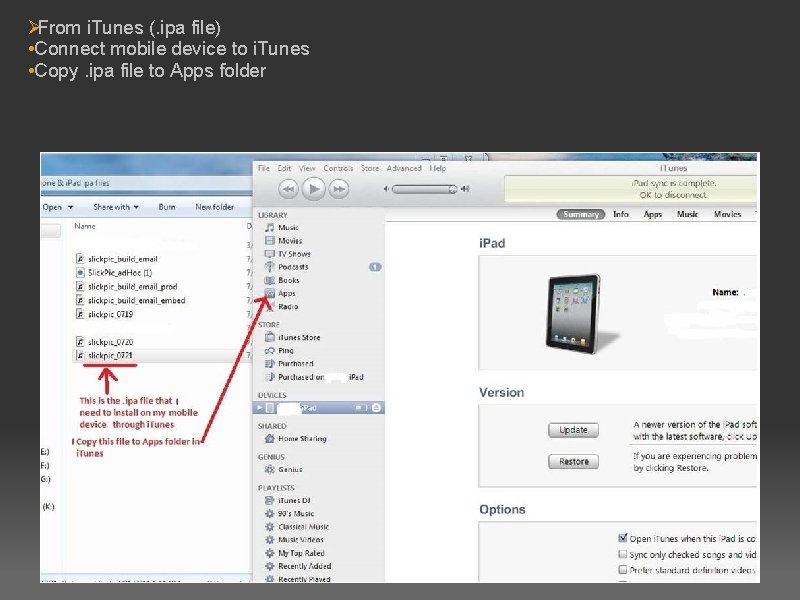Go to the iTunes Store
Viewport: 800px width, 600px height.
coord(299,337)
